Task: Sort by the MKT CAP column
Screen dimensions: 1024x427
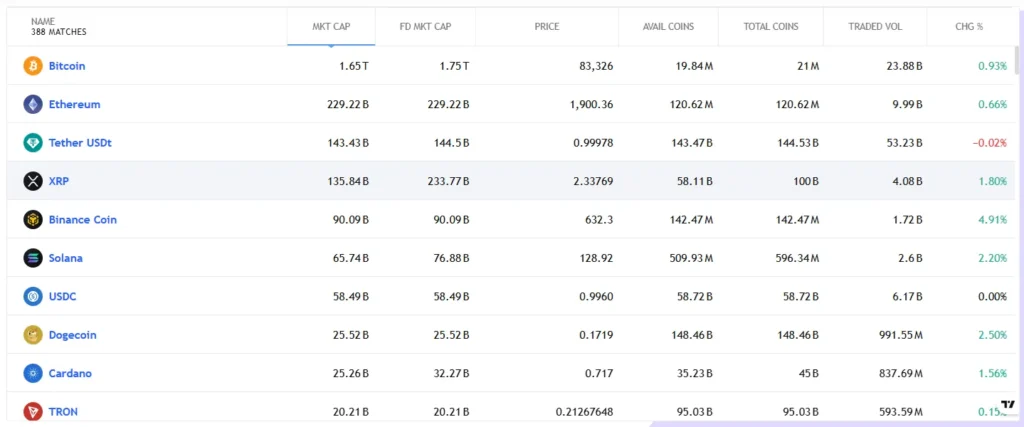Action: [x=331, y=27]
